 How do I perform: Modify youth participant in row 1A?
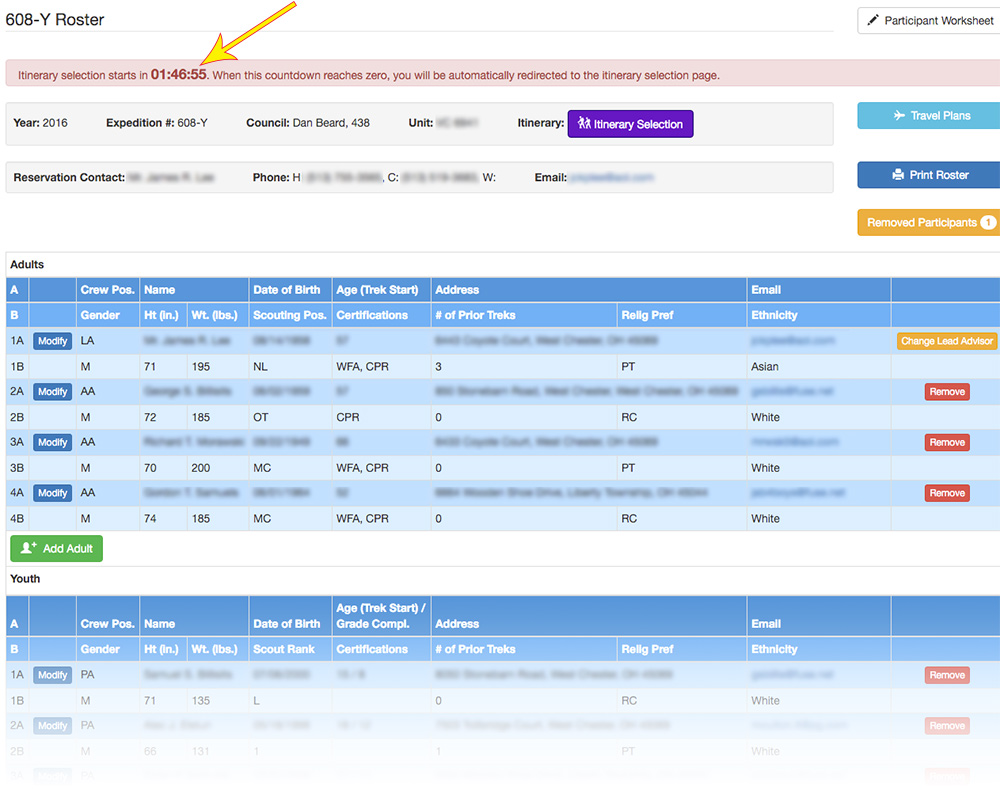(52, 675)
